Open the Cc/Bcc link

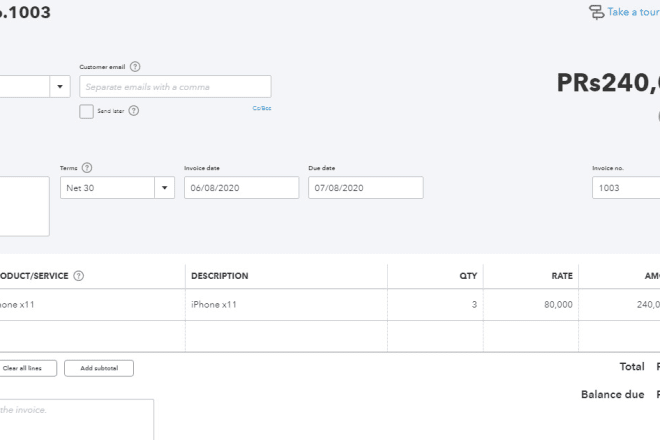(262, 108)
